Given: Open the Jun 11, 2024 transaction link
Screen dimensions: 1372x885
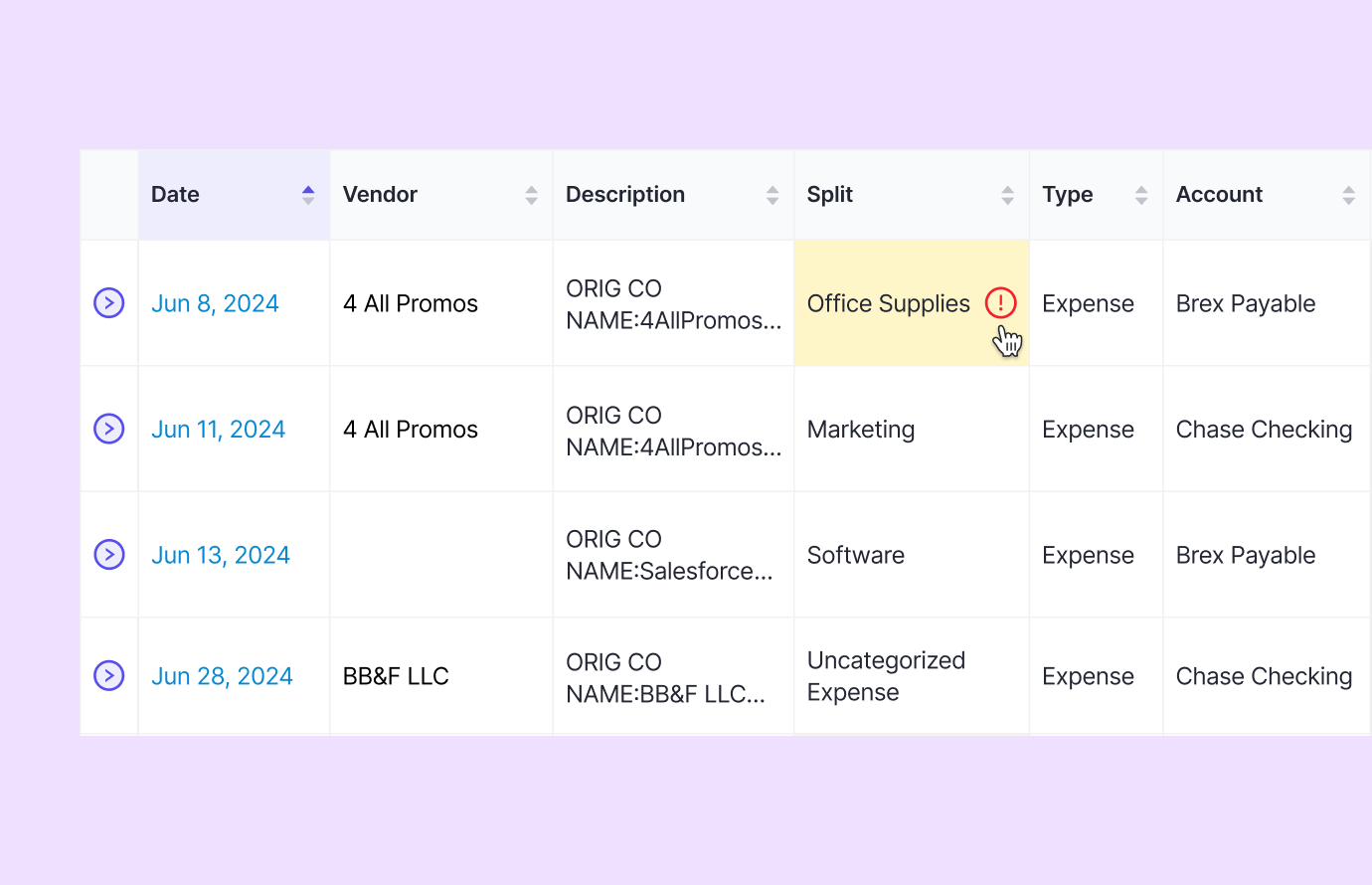Looking at the screenshot, I should (218, 429).
